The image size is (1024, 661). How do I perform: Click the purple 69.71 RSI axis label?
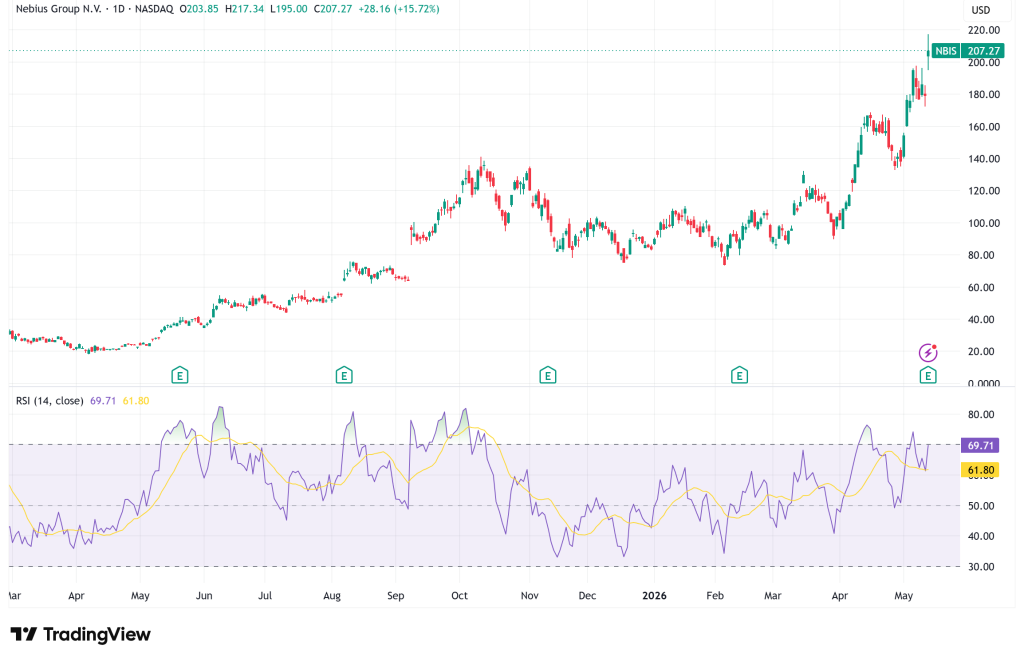tap(980, 445)
